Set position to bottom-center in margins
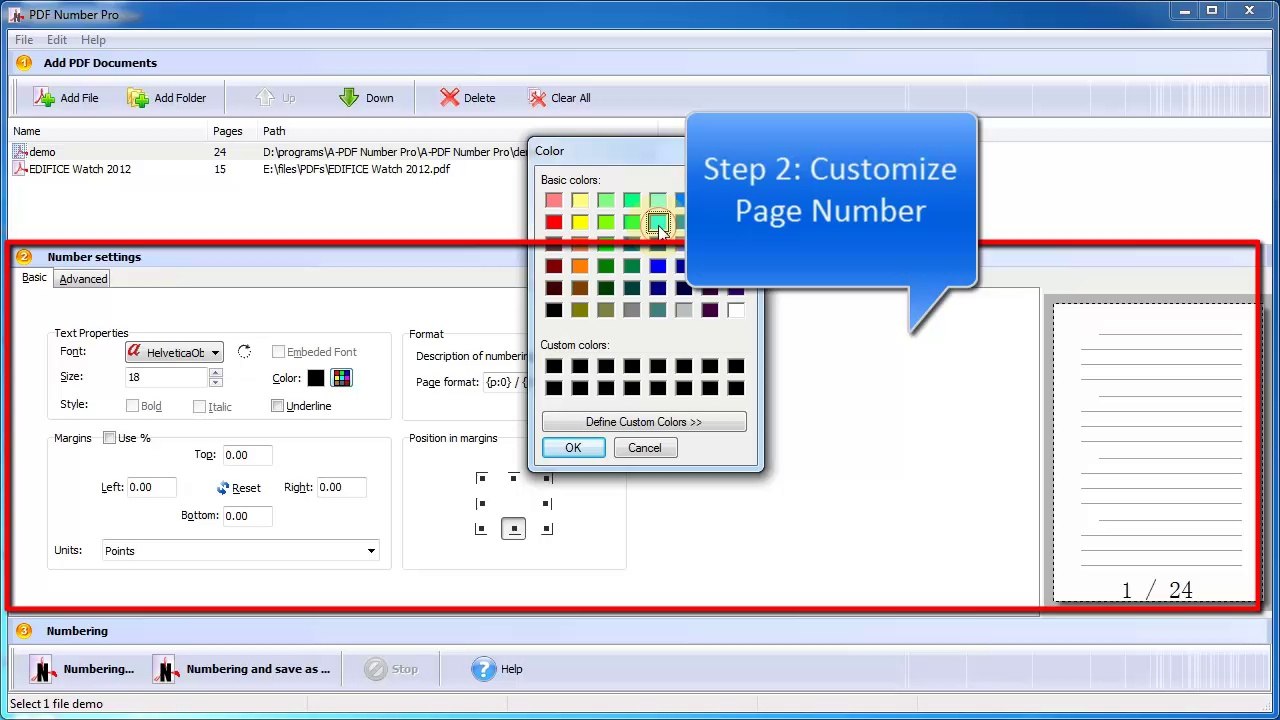The width and height of the screenshot is (1280, 720). 514,529
